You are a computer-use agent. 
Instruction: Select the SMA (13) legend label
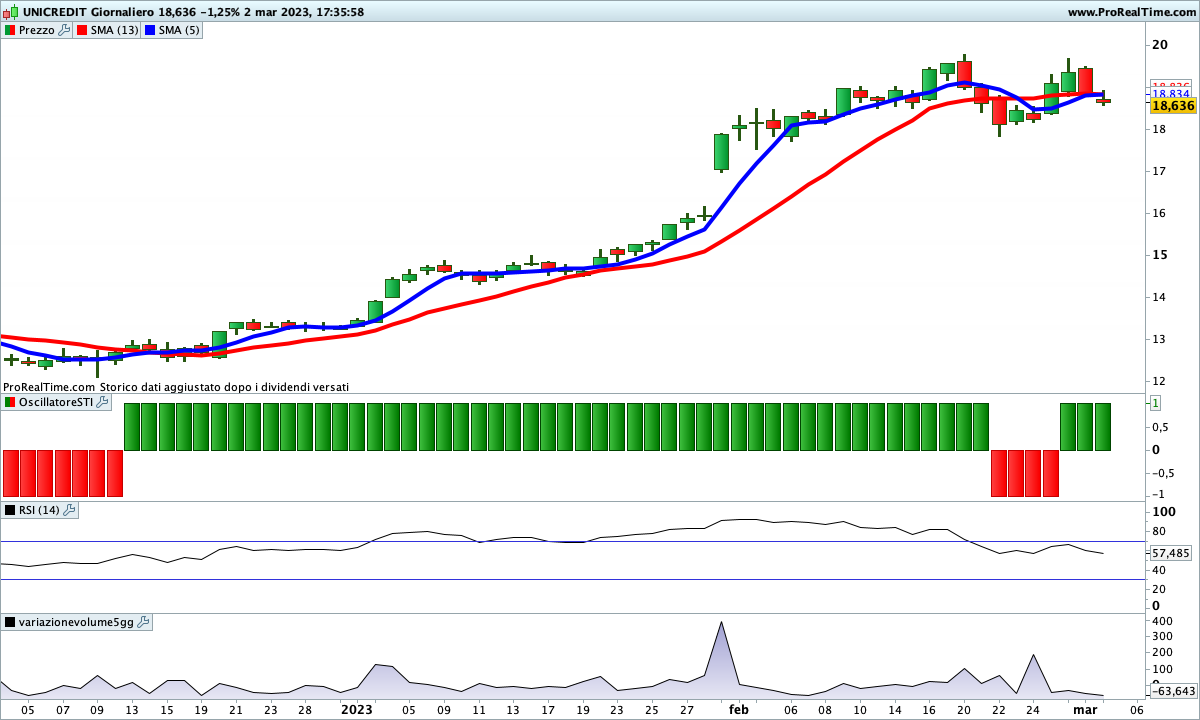pos(115,30)
